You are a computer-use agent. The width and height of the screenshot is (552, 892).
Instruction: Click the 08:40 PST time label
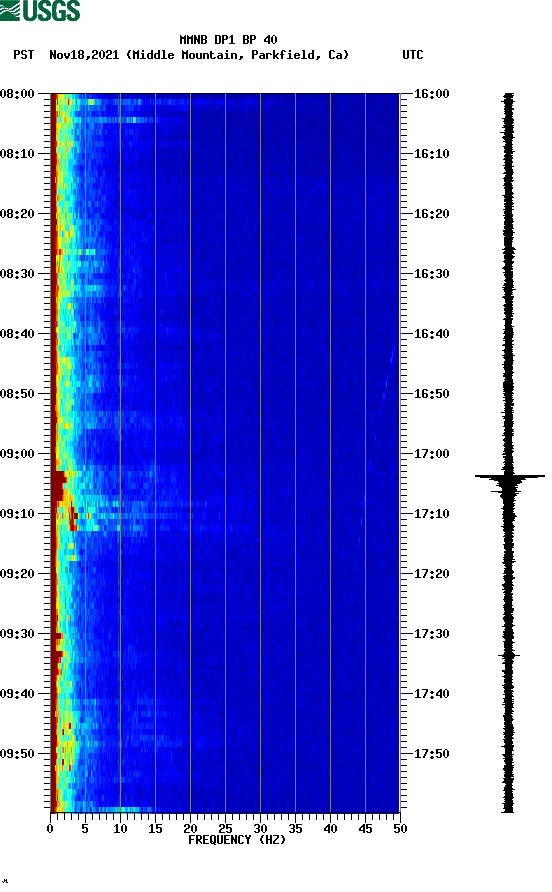(17, 334)
